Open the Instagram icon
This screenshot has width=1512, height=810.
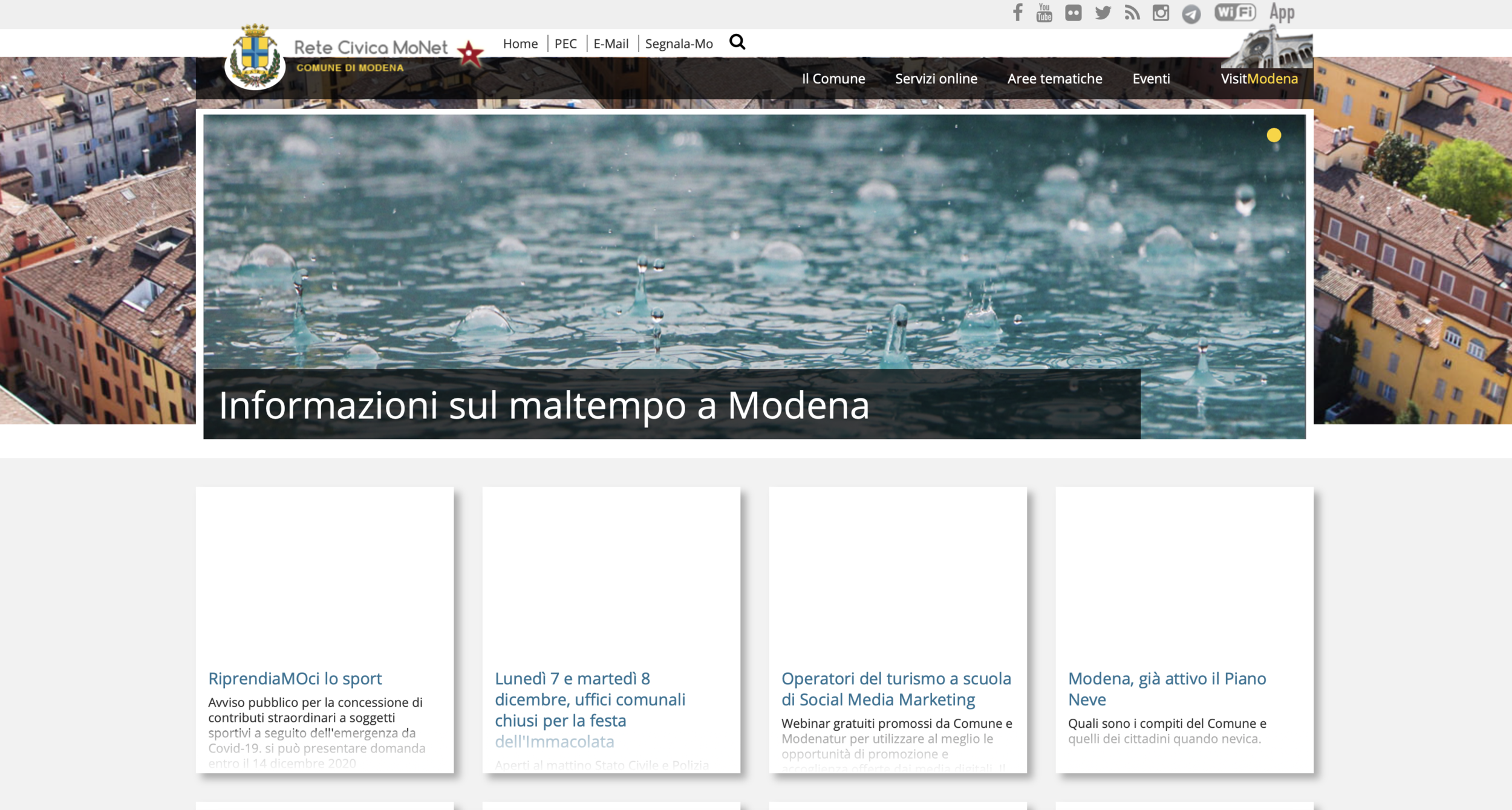pyautogui.click(x=1161, y=13)
